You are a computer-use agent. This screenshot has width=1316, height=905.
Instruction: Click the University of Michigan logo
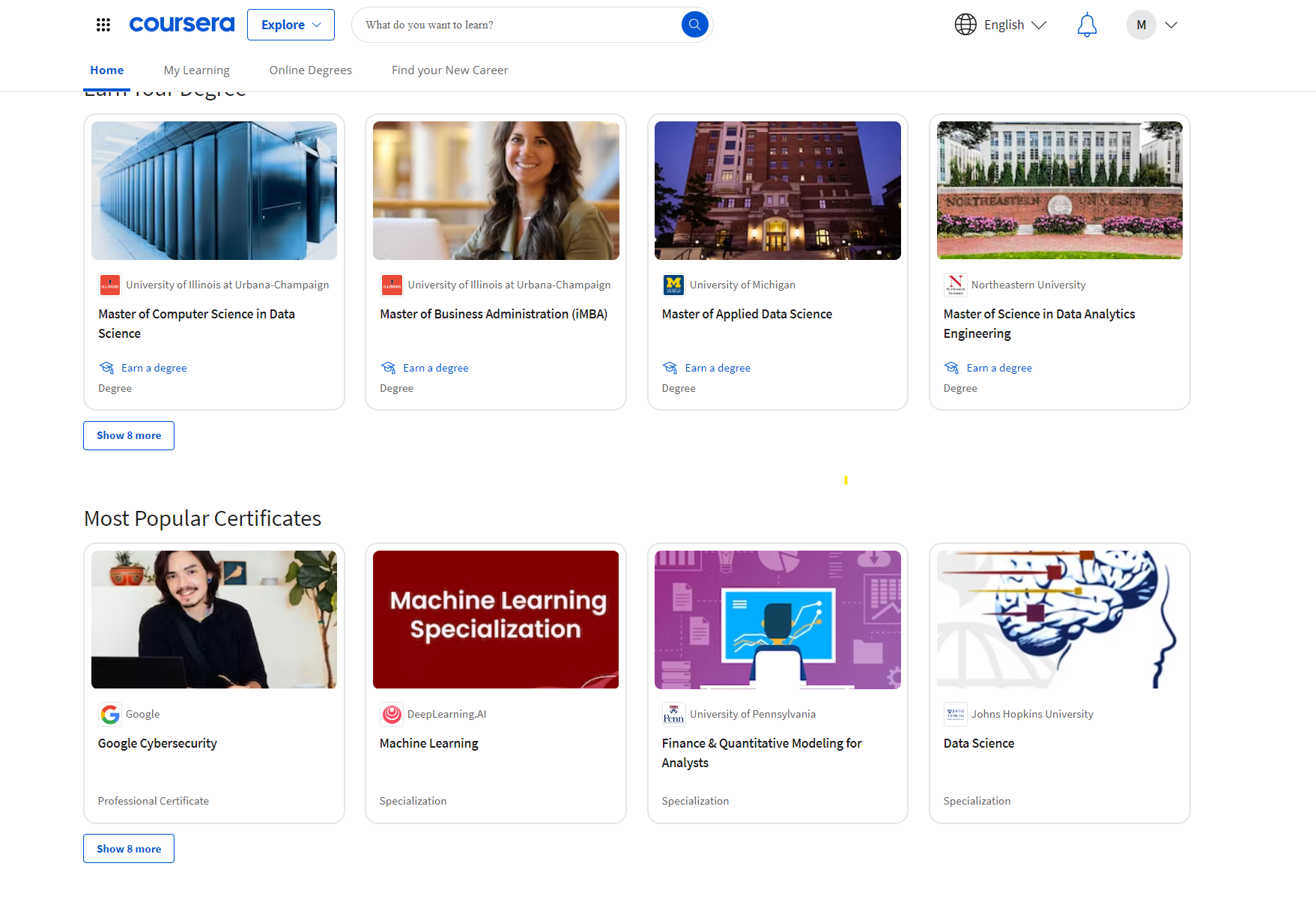click(x=674, y=285)
